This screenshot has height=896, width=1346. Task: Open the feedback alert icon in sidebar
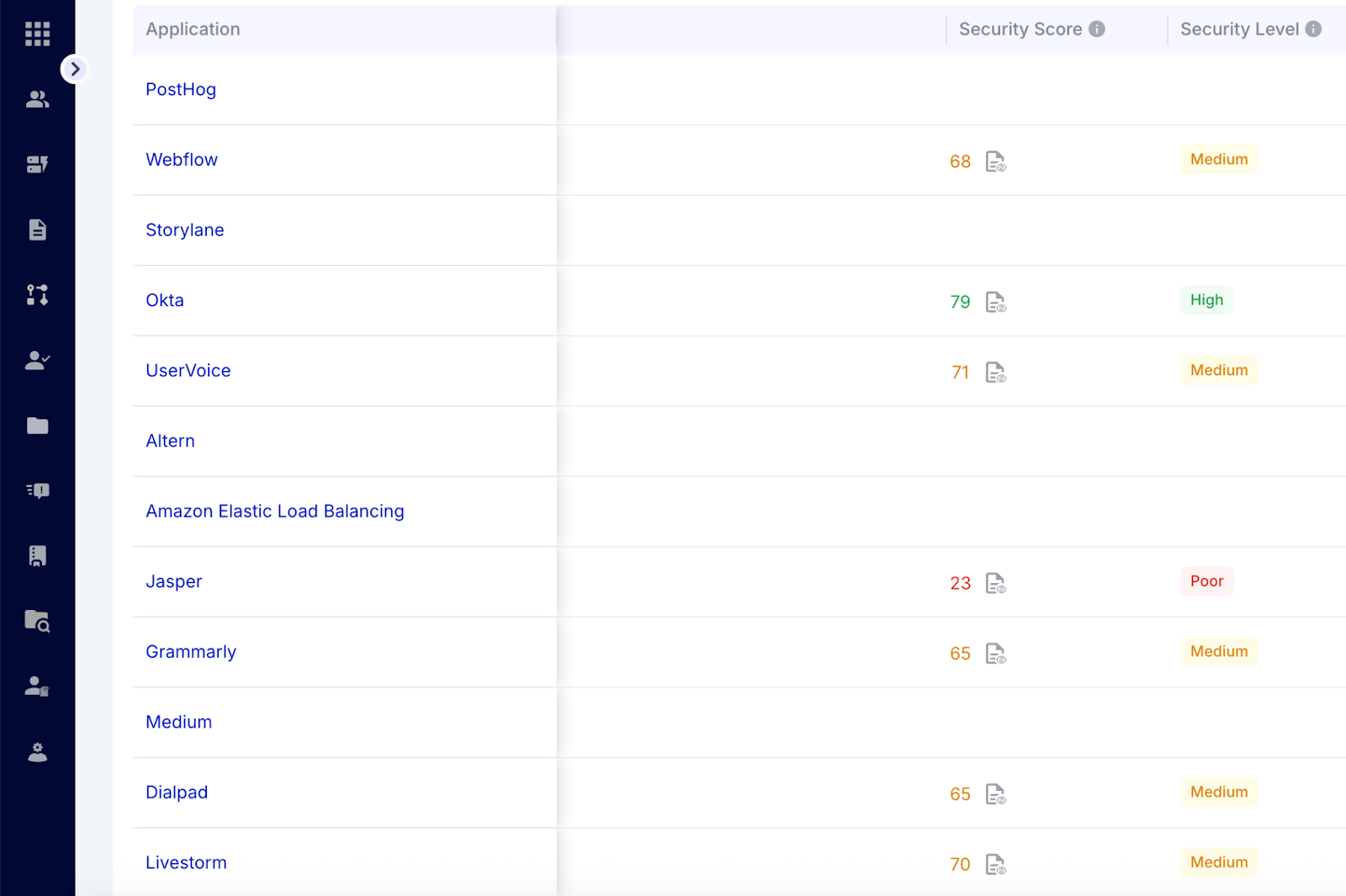(37, 490)
